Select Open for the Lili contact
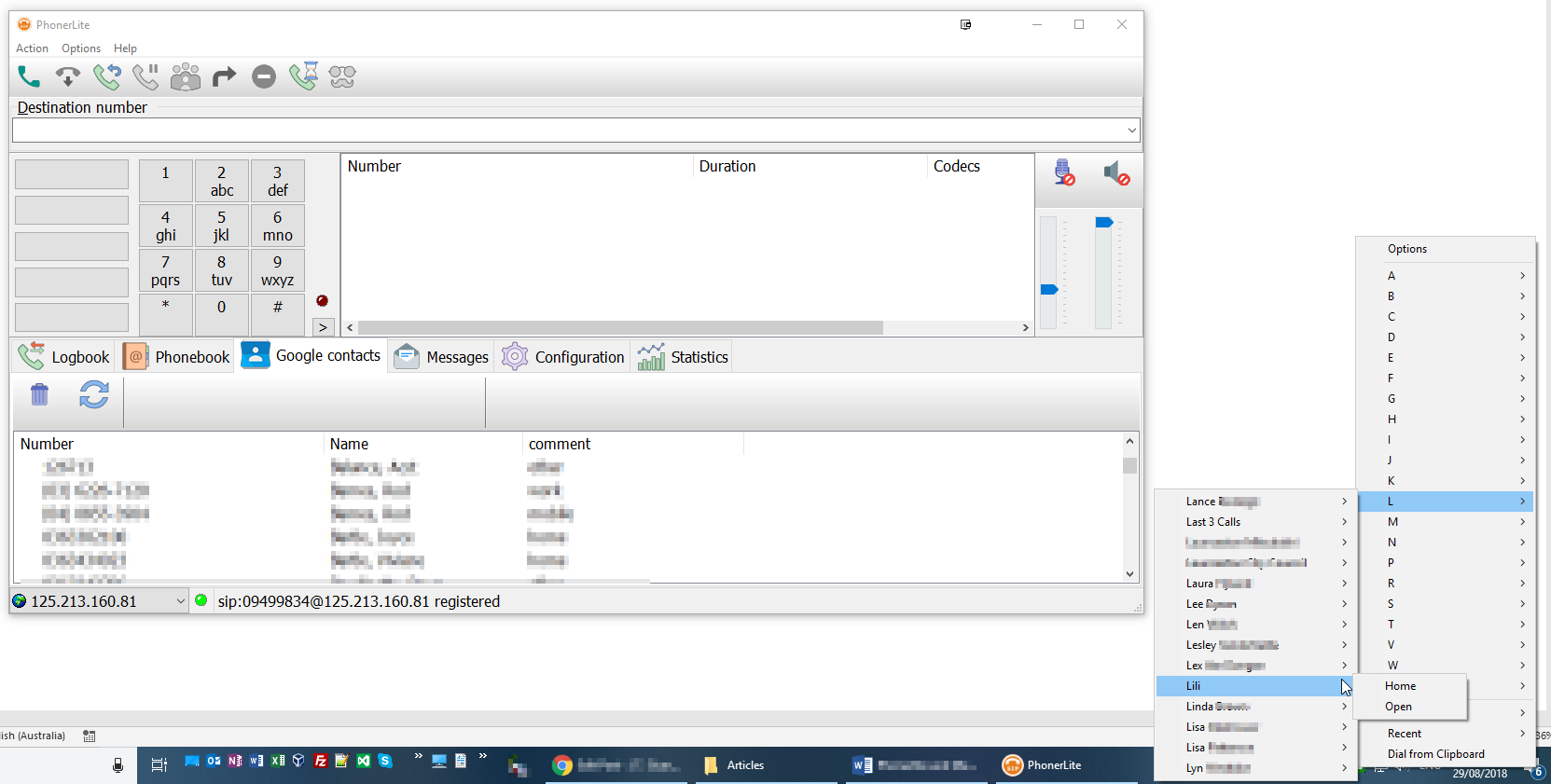This screenshot has height=784, width=1551. tap(1410, 707)
